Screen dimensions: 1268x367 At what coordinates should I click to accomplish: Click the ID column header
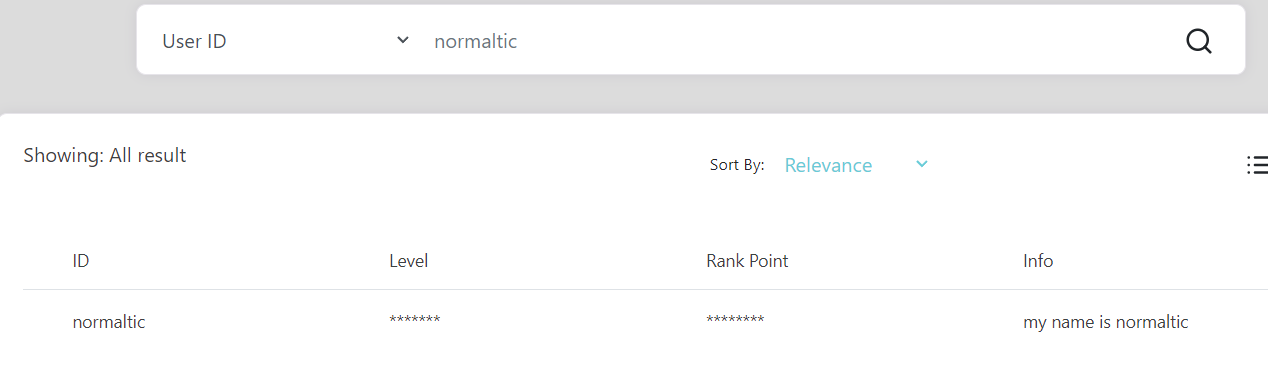click(81, 261)
